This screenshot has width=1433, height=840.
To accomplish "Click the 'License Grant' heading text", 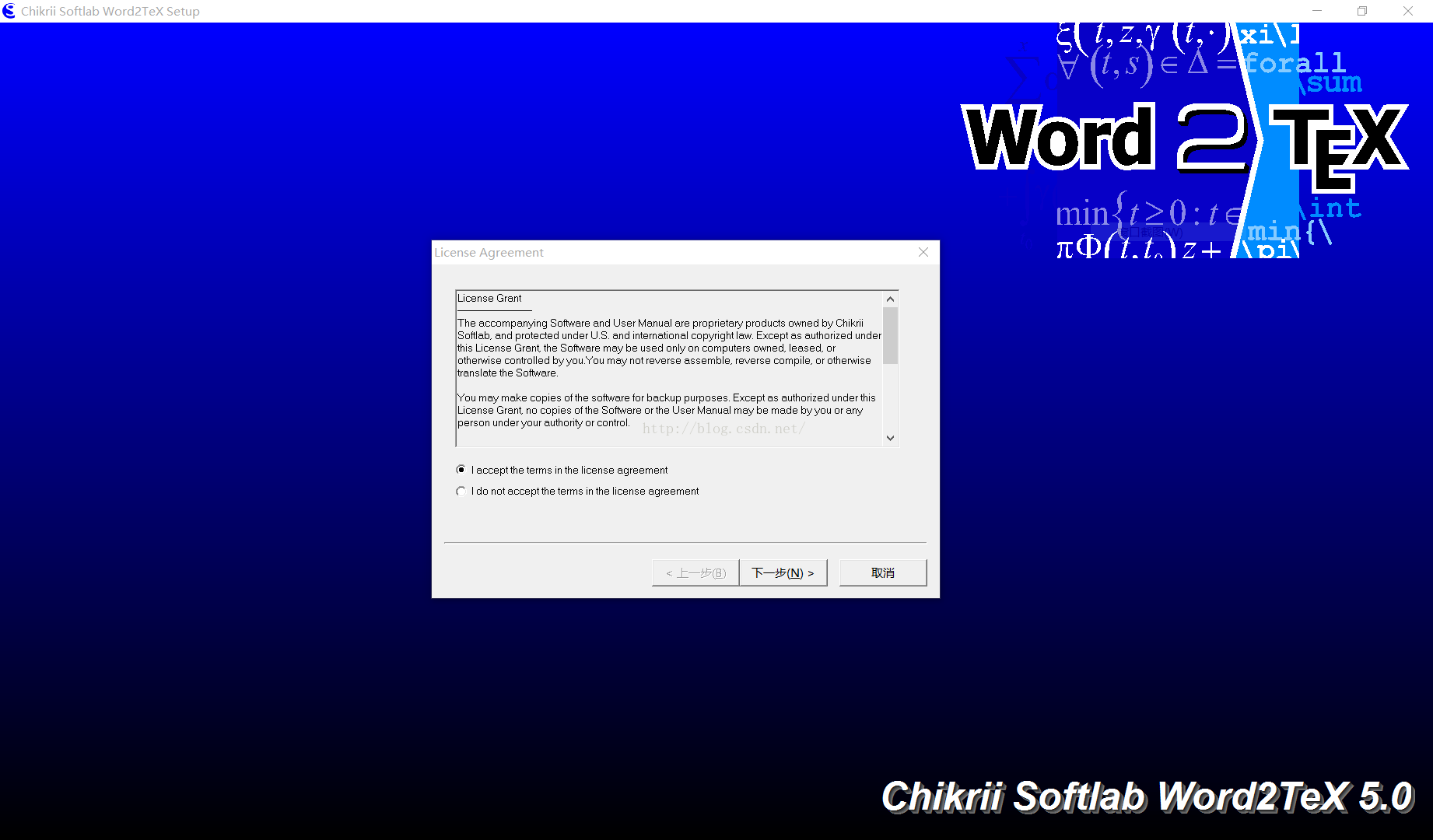I will click(x=489, y=299).
